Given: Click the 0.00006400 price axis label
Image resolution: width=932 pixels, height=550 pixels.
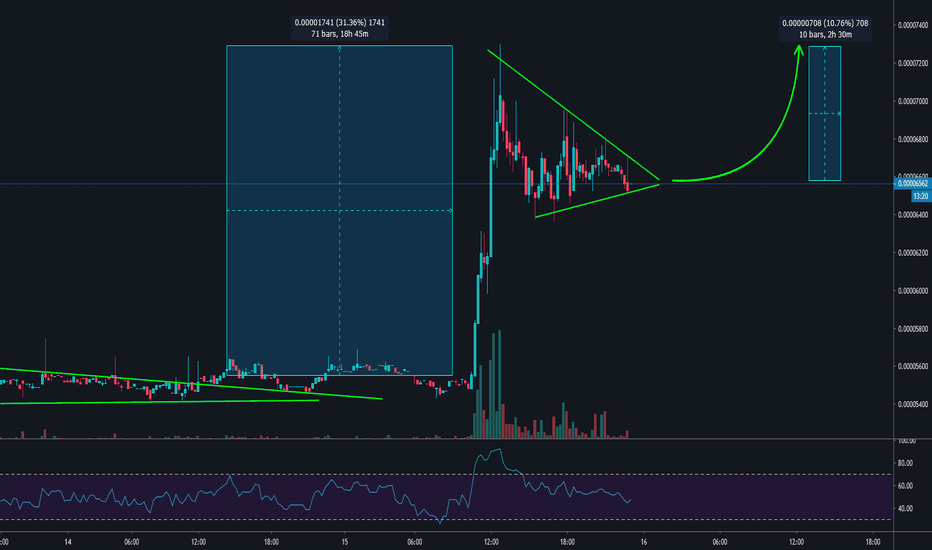Looking at the screenshot, I should [912, 215].
